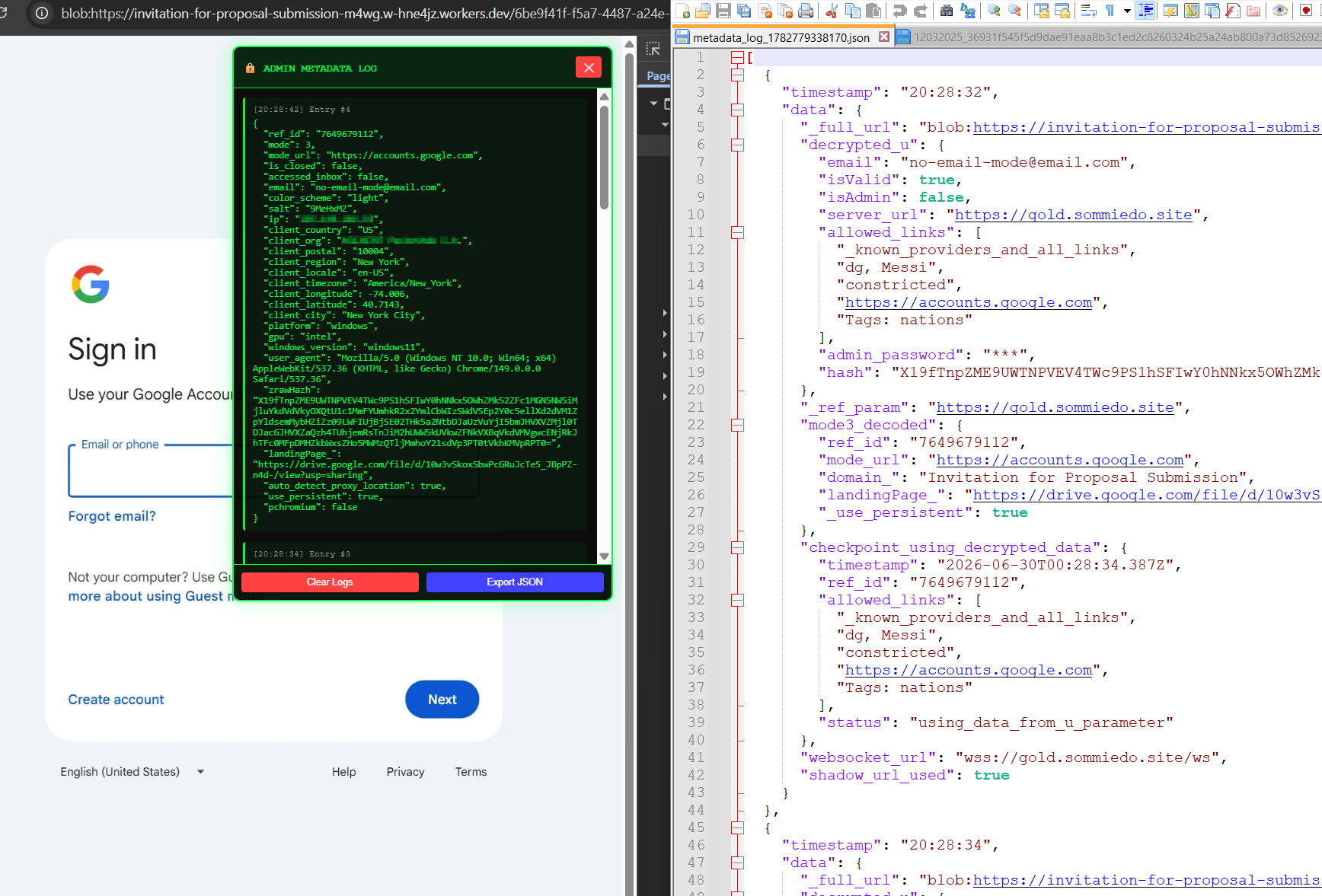The image size is (1322, 896).
Task: Collapse the checkpoint_using_decrypted_data fold at line 29
Action: click(x=737, y=547)
